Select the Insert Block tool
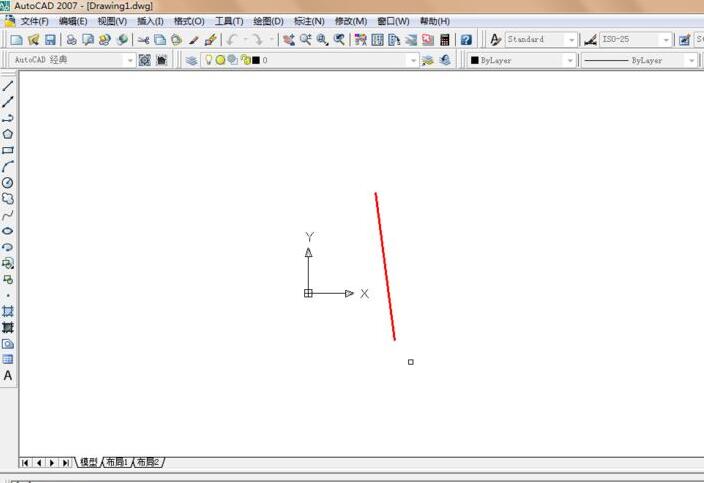Image resolution: width=704 pixels, height=483 pixels. coord(8,263)
